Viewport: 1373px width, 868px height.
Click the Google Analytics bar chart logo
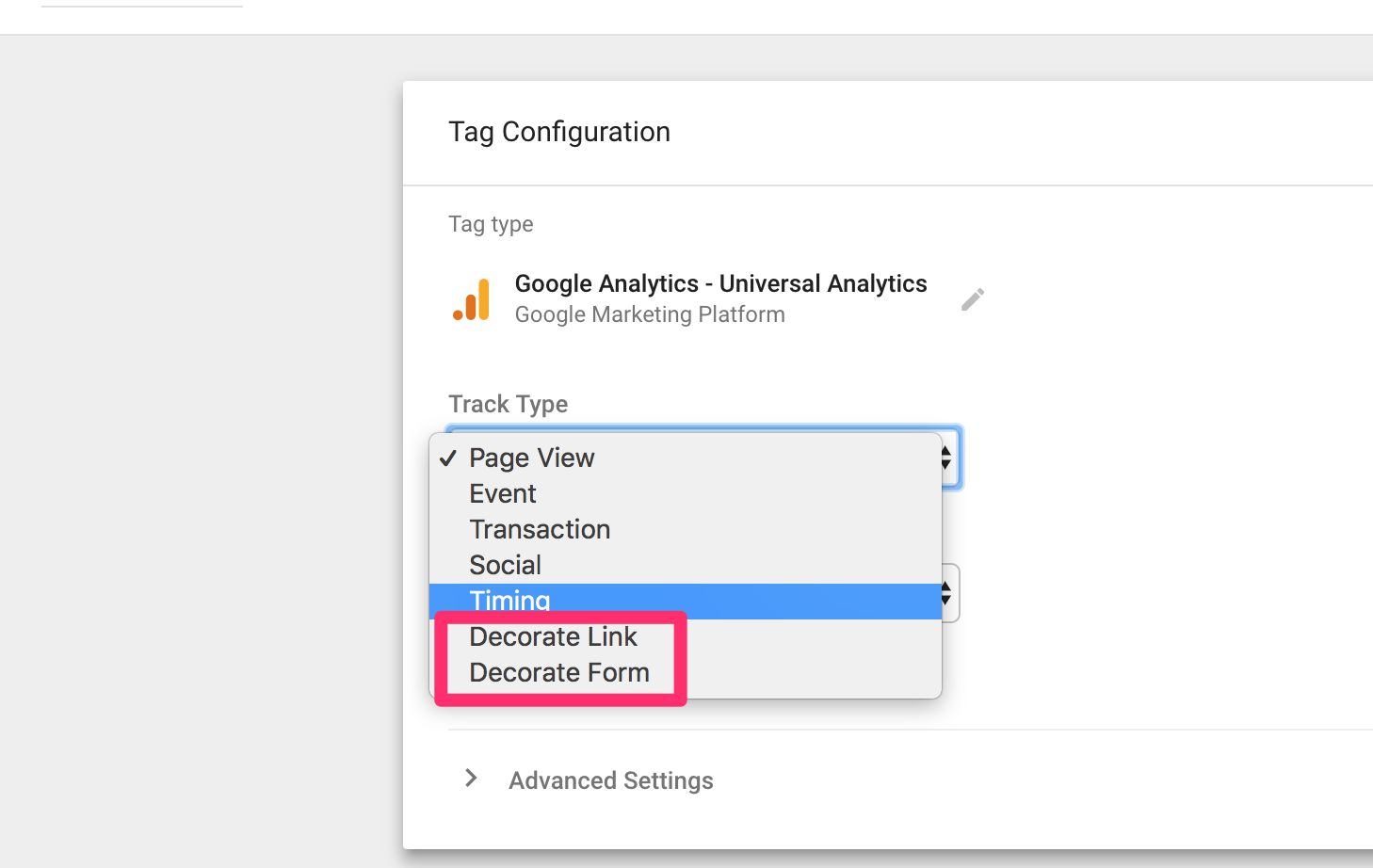point(472,299)
